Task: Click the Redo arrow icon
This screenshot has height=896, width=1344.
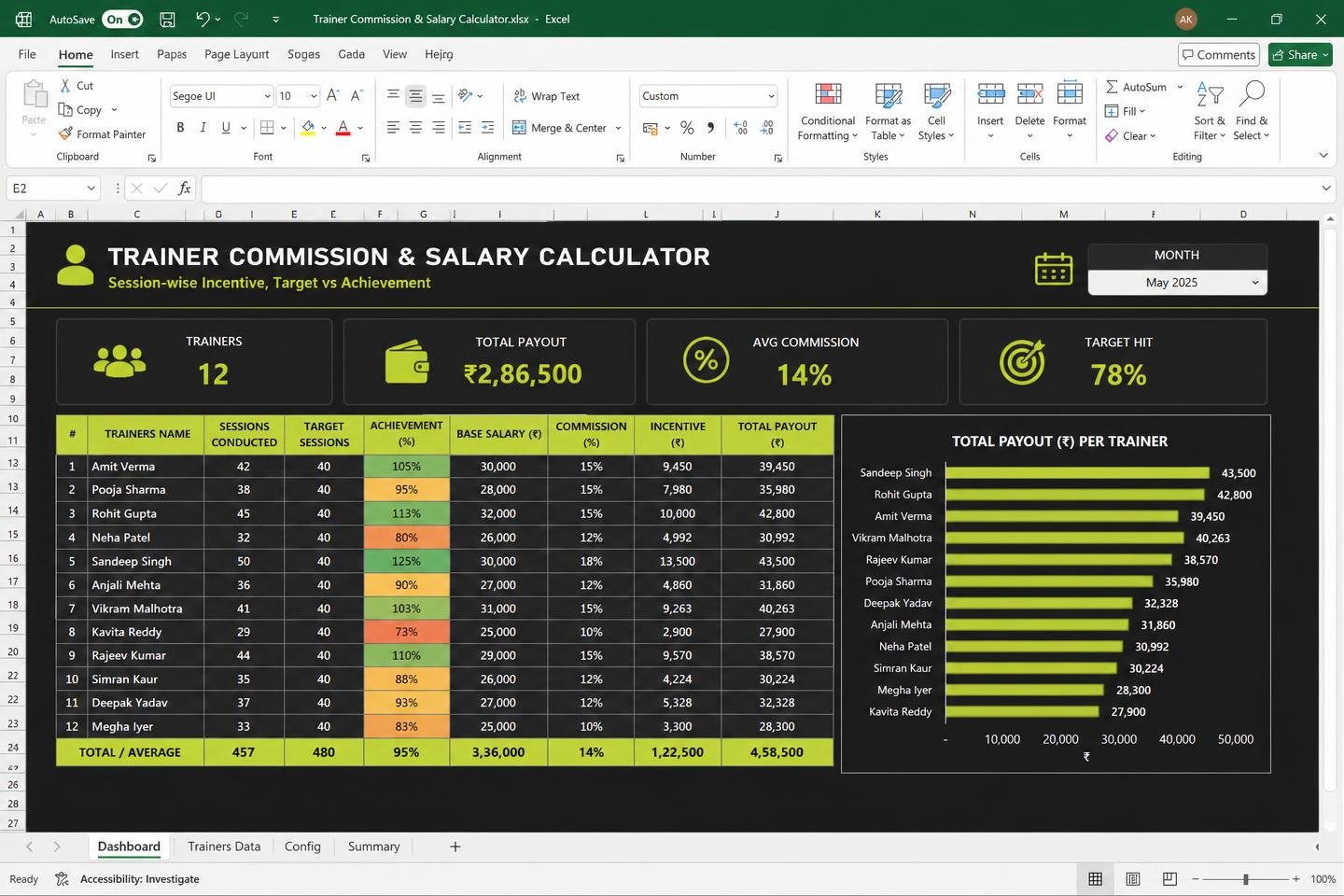Action: click(242, 19)
